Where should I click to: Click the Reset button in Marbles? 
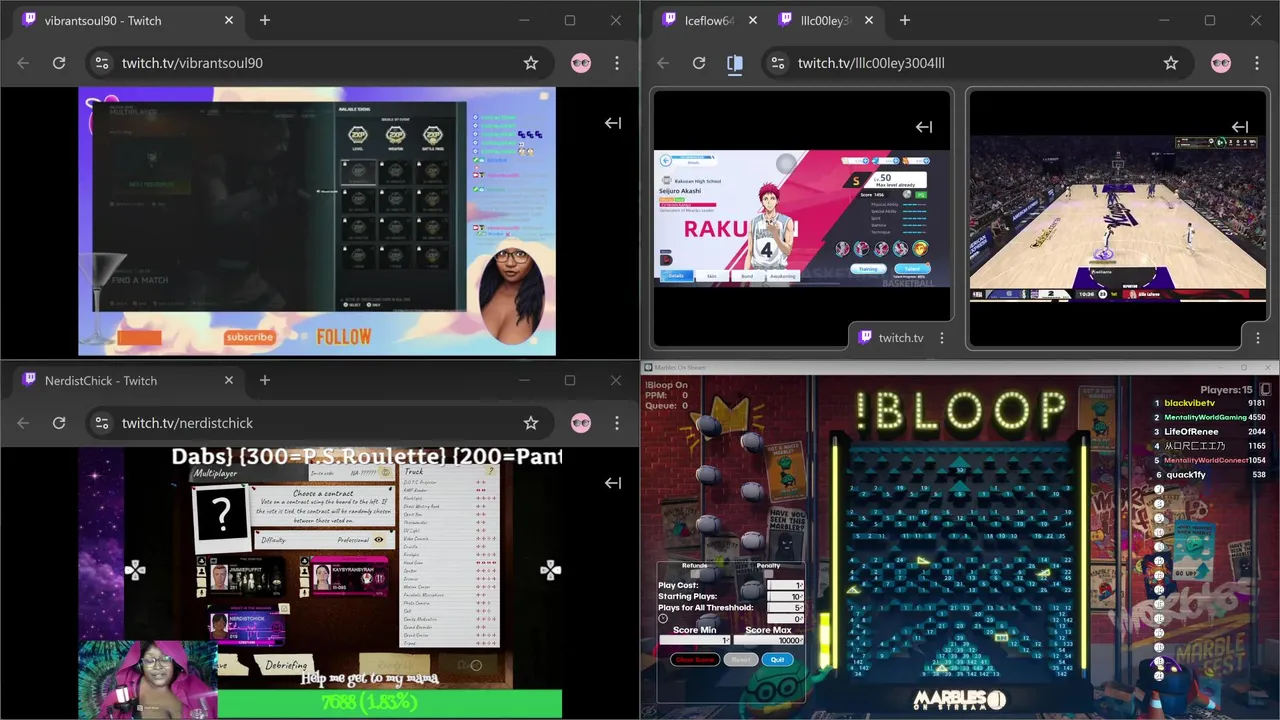741,660
